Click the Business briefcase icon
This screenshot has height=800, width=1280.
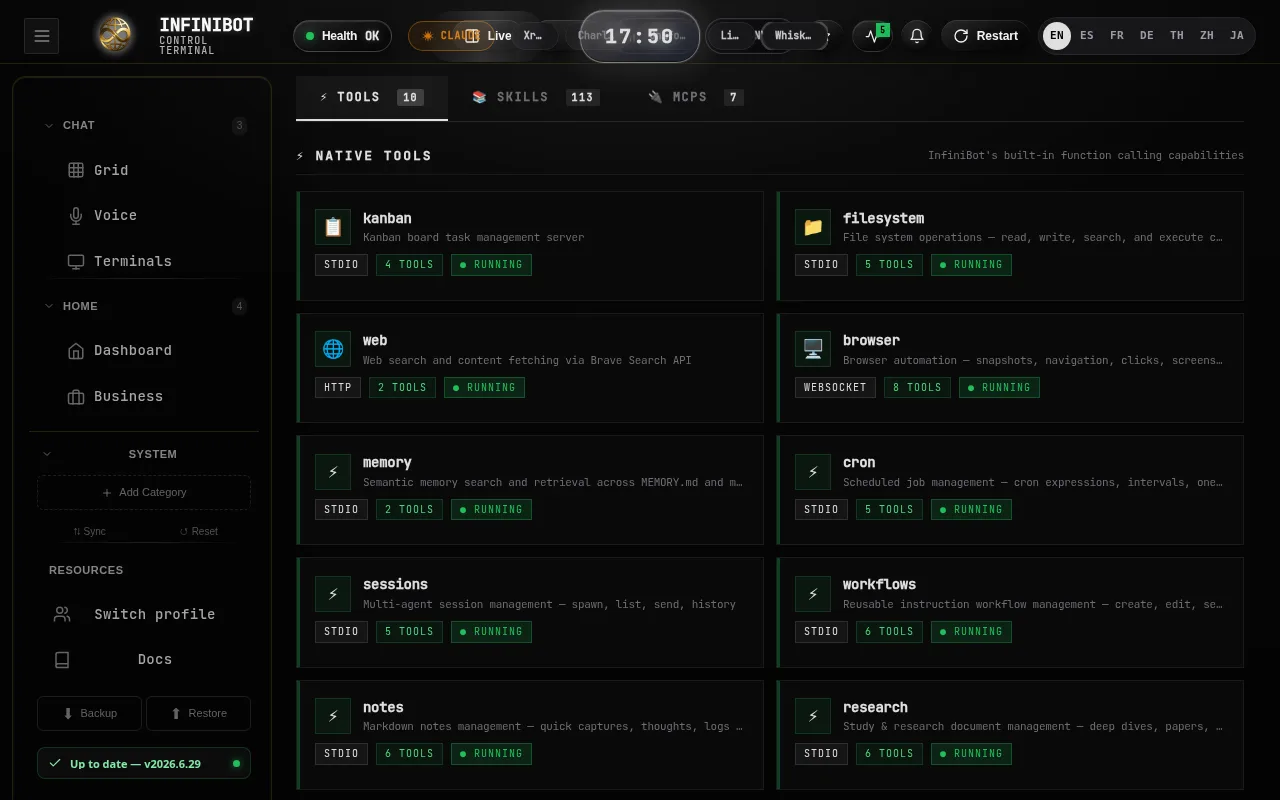pyautogui.click(x=76, y=397)
